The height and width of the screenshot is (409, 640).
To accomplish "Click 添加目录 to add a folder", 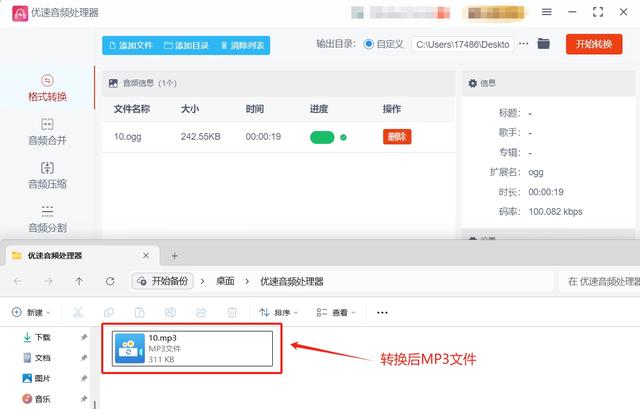I will pyautogui.click(x=186, y=45).
